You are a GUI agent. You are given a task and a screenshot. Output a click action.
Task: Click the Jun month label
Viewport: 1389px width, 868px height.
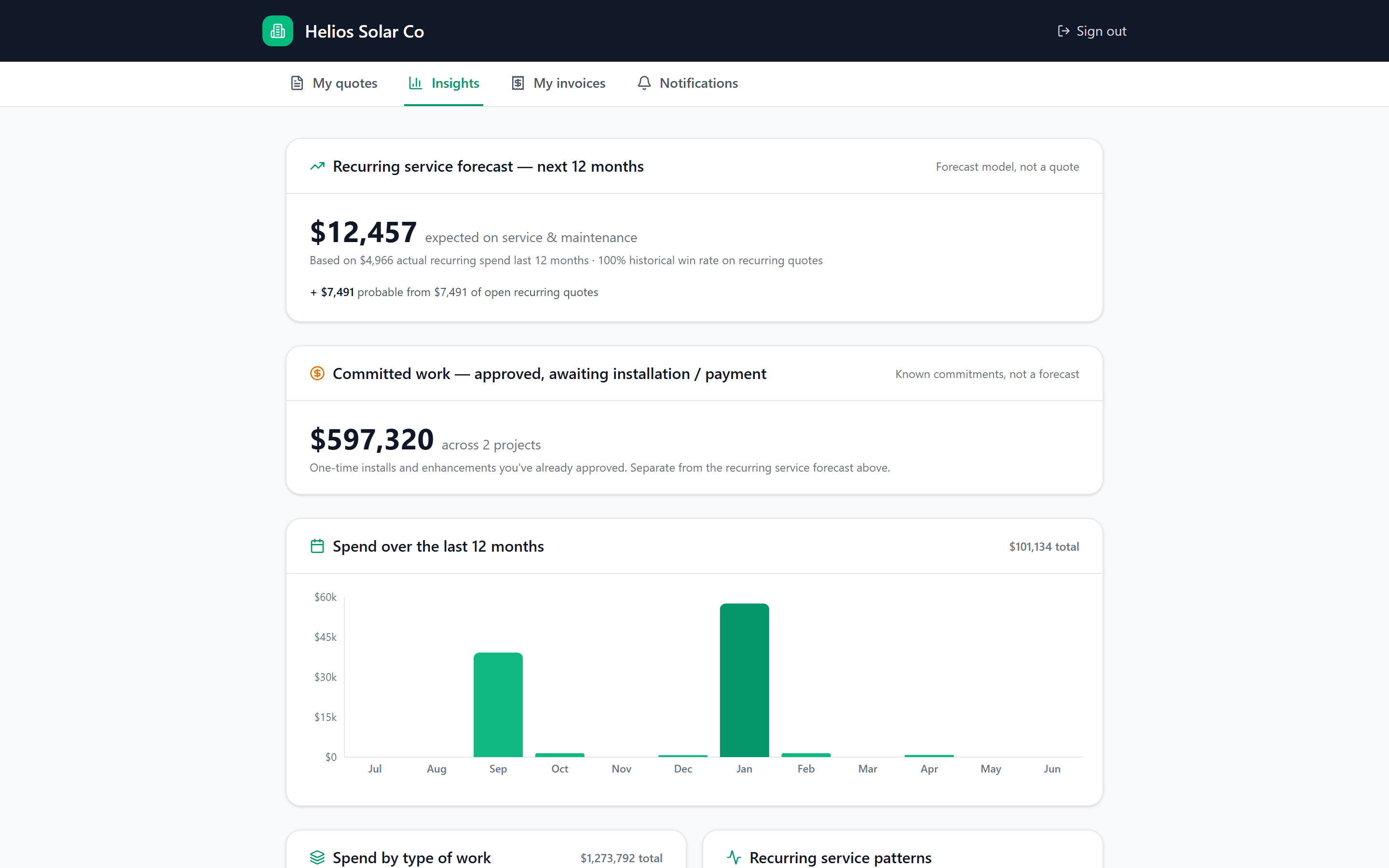pyautogui.click(x=1052, y=769)
